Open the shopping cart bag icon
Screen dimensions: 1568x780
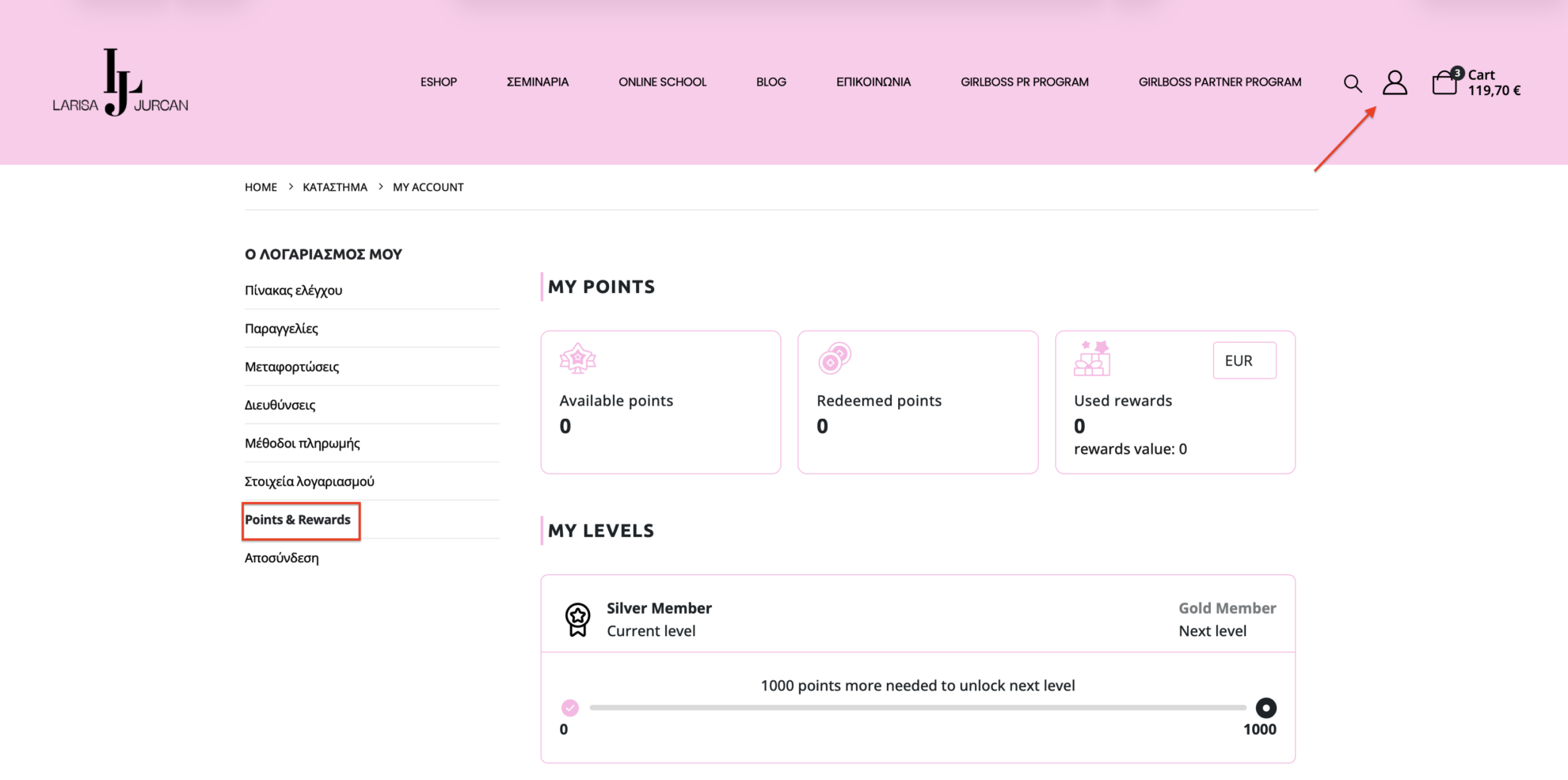pos(1445,82)
